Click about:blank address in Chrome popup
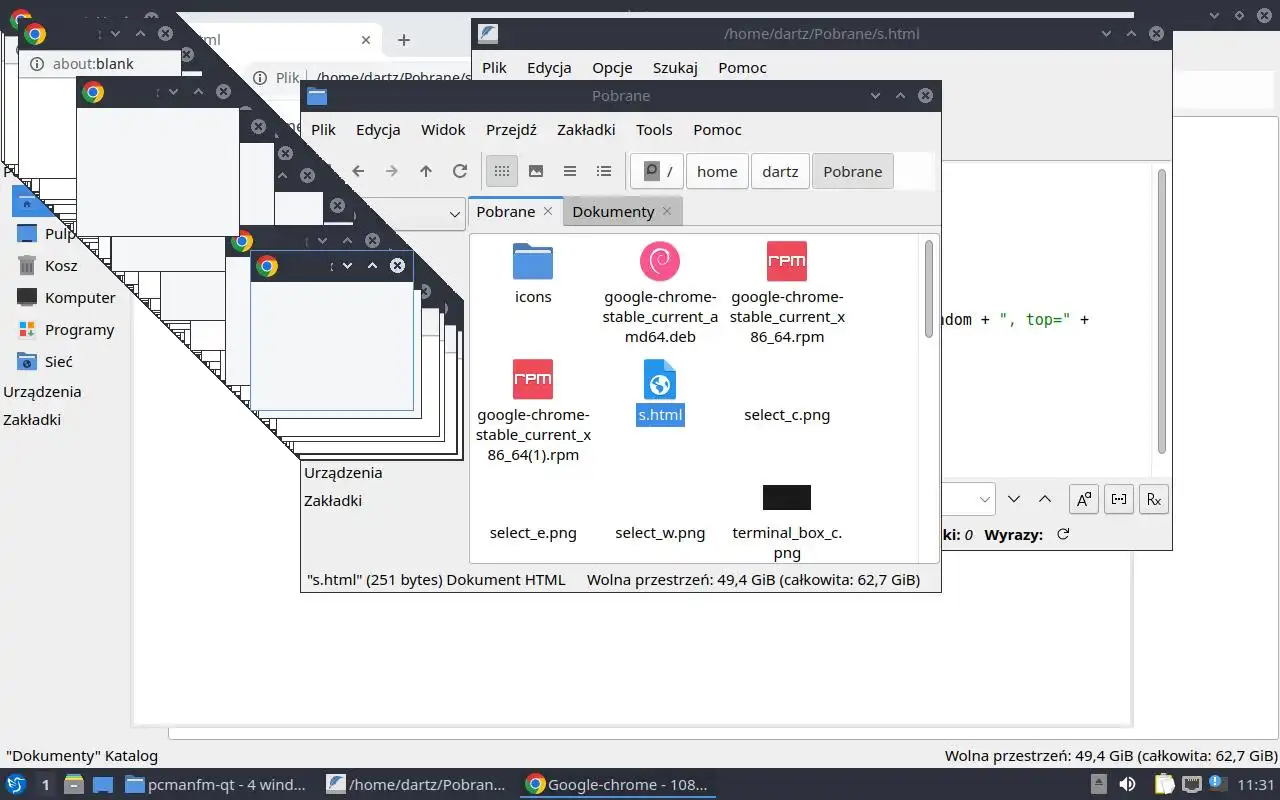1280x800 pixels. click(x=93, y=64)
